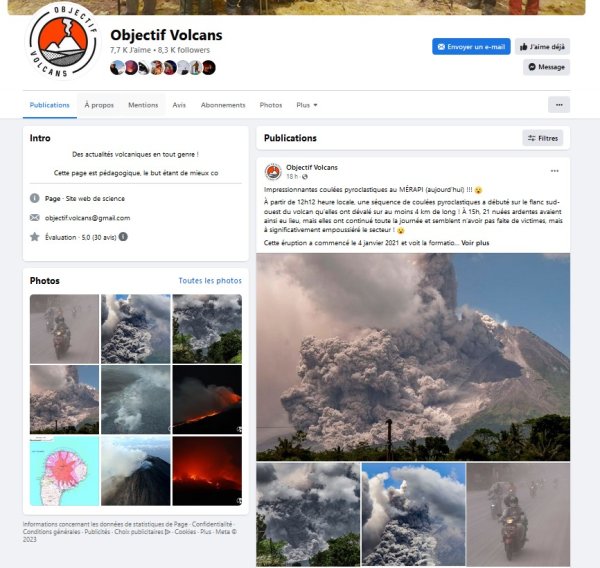Screen dimensions: 600x568
Task: Click the star icon beside Évaluation
Action: (x=34, y=237)
